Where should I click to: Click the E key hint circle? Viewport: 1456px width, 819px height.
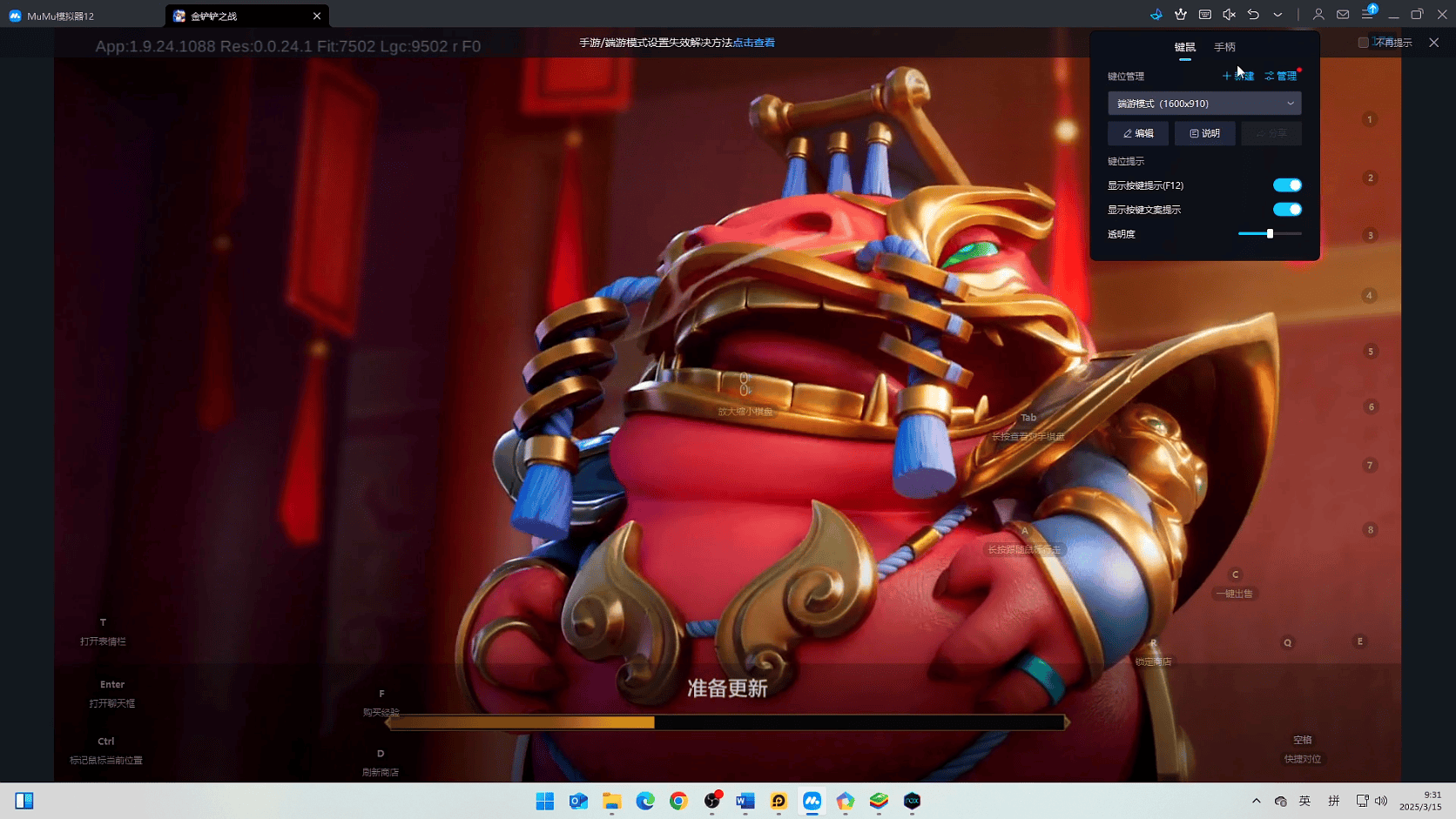pyautogui.click(x=1359, y=641)
